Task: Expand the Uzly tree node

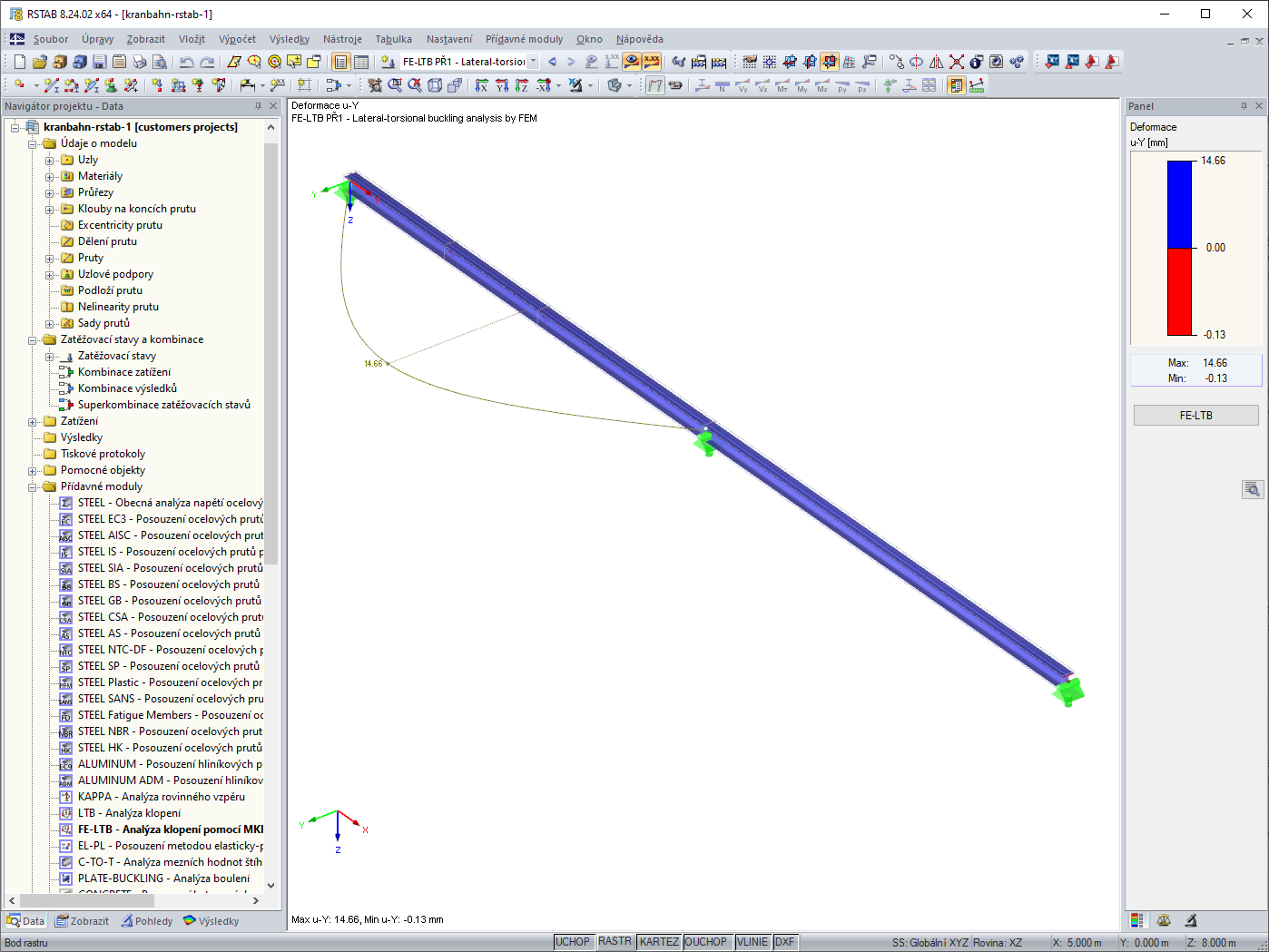Action: 50,161
